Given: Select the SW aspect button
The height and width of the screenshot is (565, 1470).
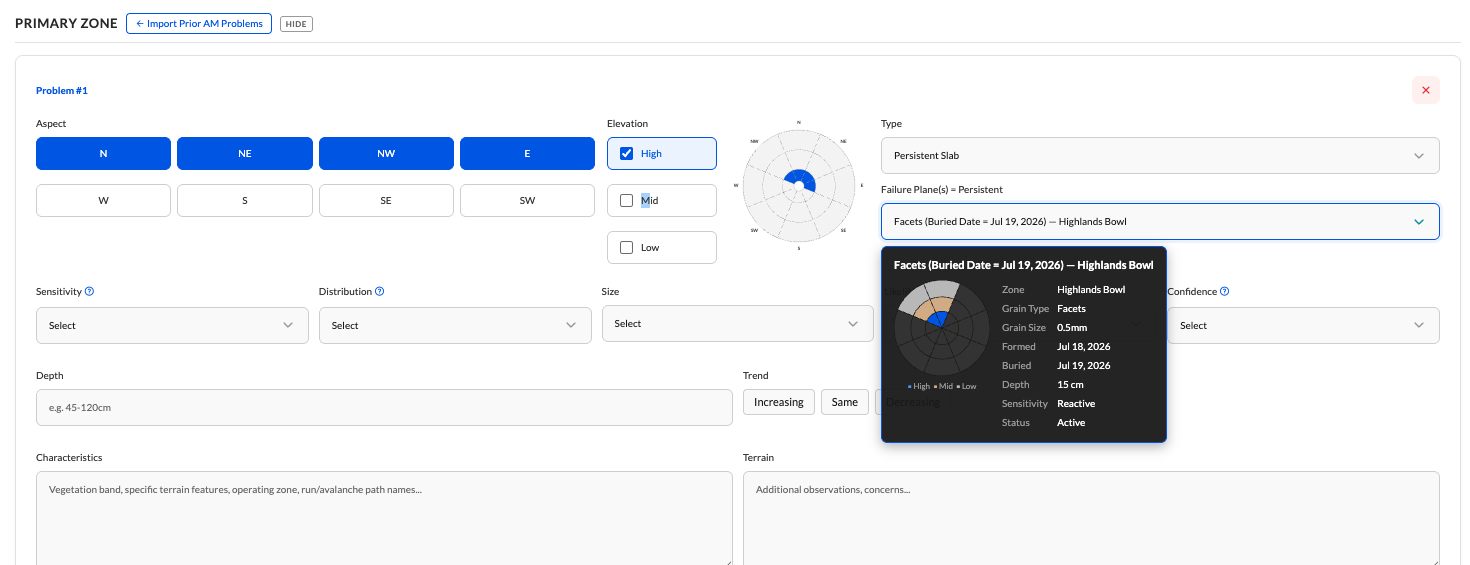Looking at the screenshot, I should [x=527, y=201].
